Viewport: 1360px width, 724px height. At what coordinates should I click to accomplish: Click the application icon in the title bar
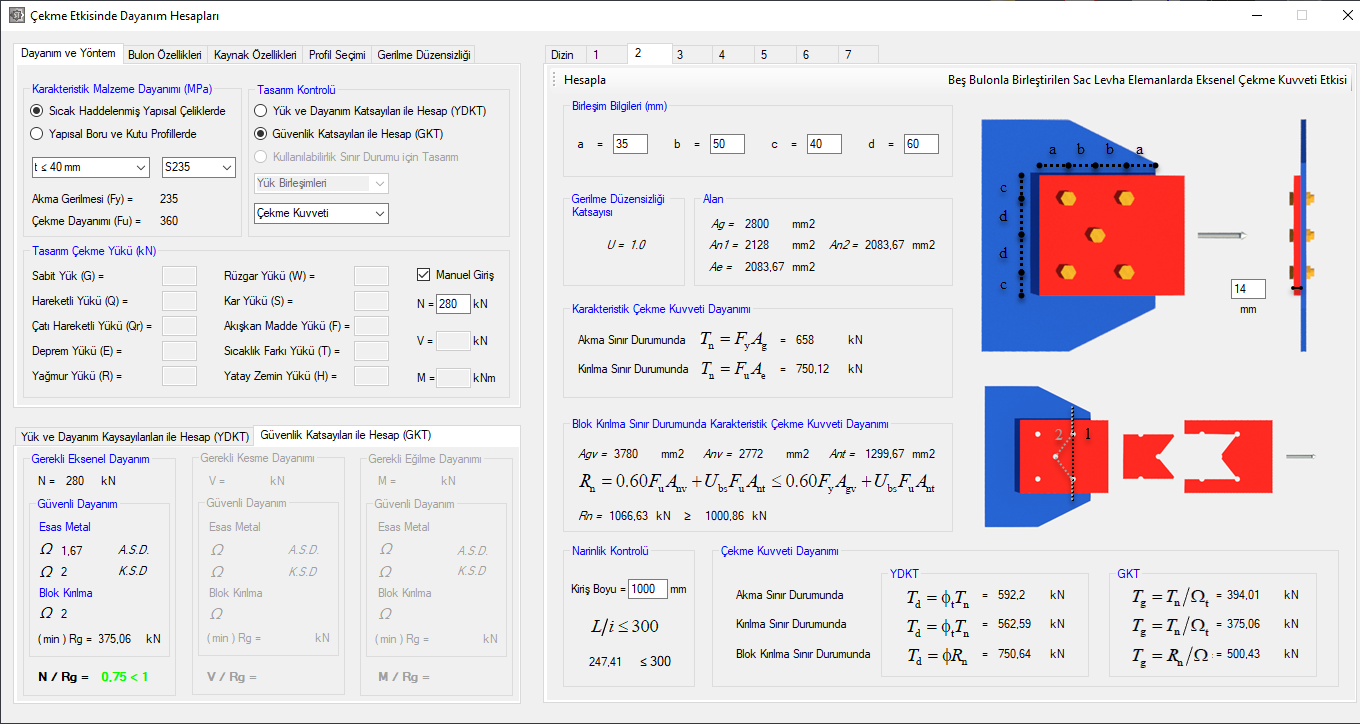[15, 16]
